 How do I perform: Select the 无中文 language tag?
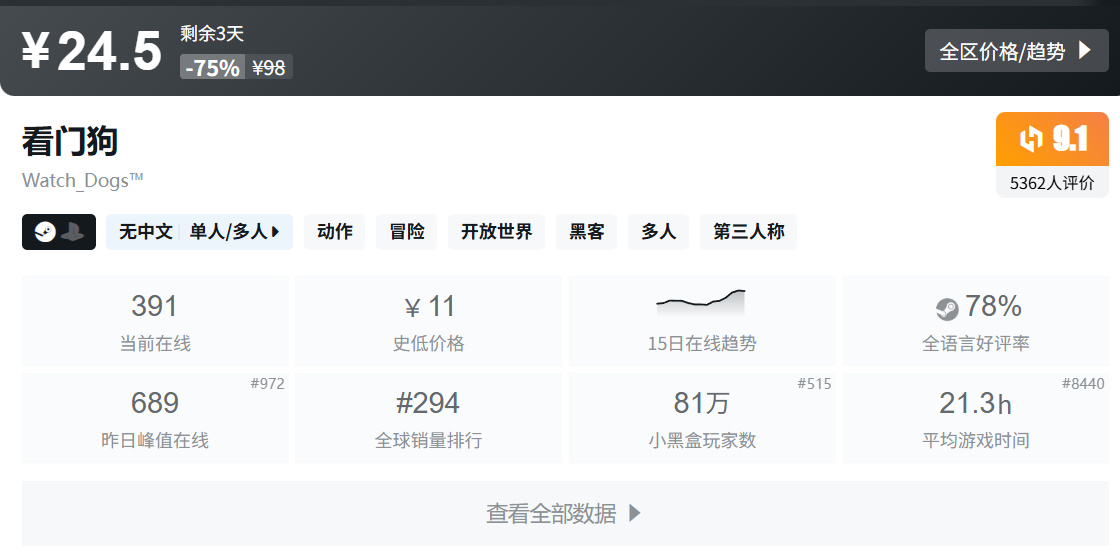[x=146, y=232]
